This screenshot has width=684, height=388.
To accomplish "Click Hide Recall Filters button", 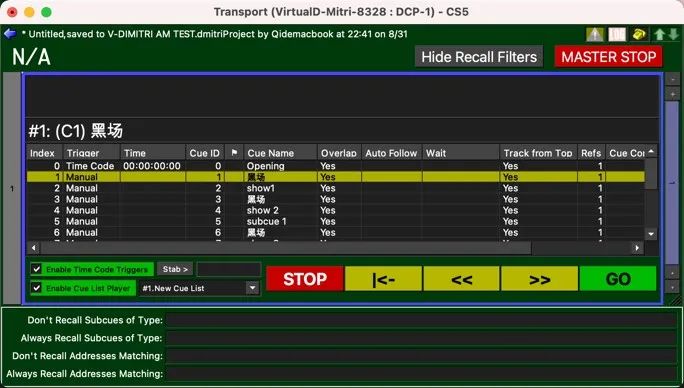I will pyautogui.click(x=479, y=57).
